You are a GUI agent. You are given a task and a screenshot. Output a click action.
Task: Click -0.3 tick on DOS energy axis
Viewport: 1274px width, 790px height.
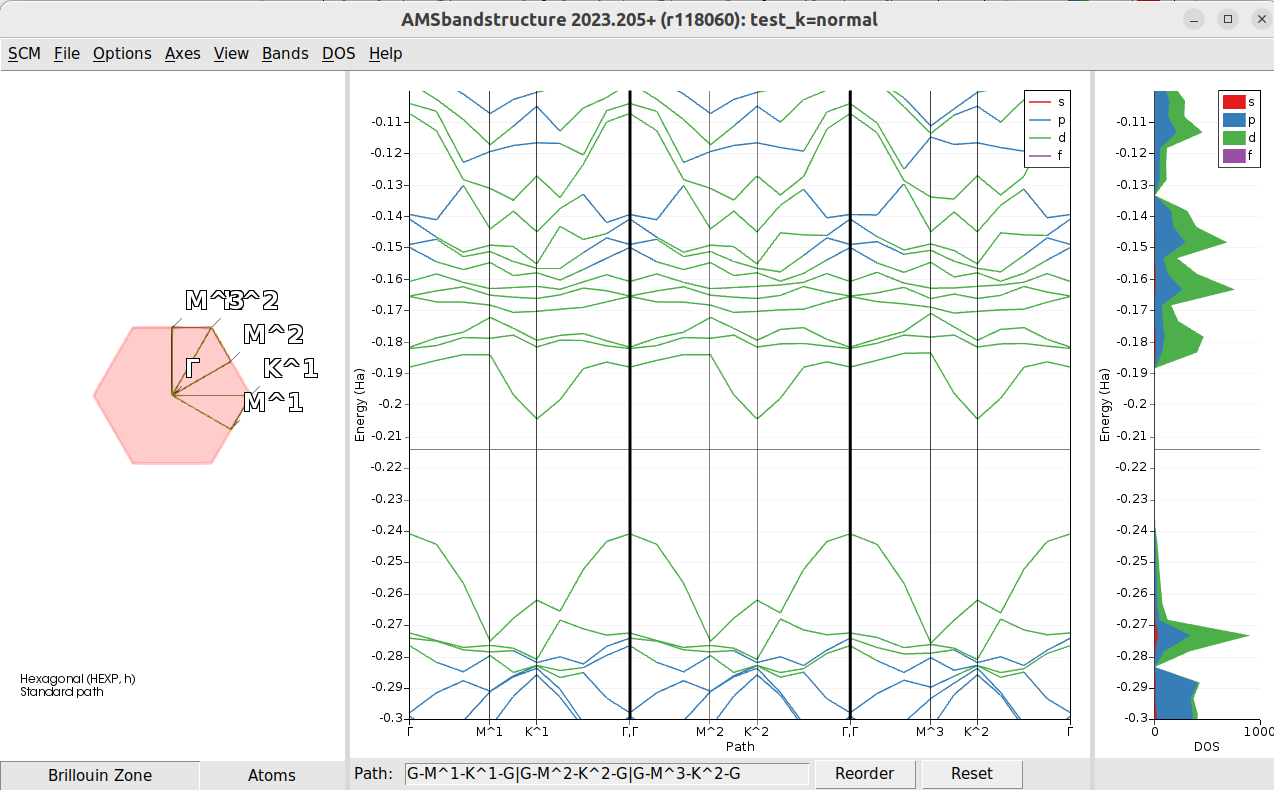click(1134, 718)
